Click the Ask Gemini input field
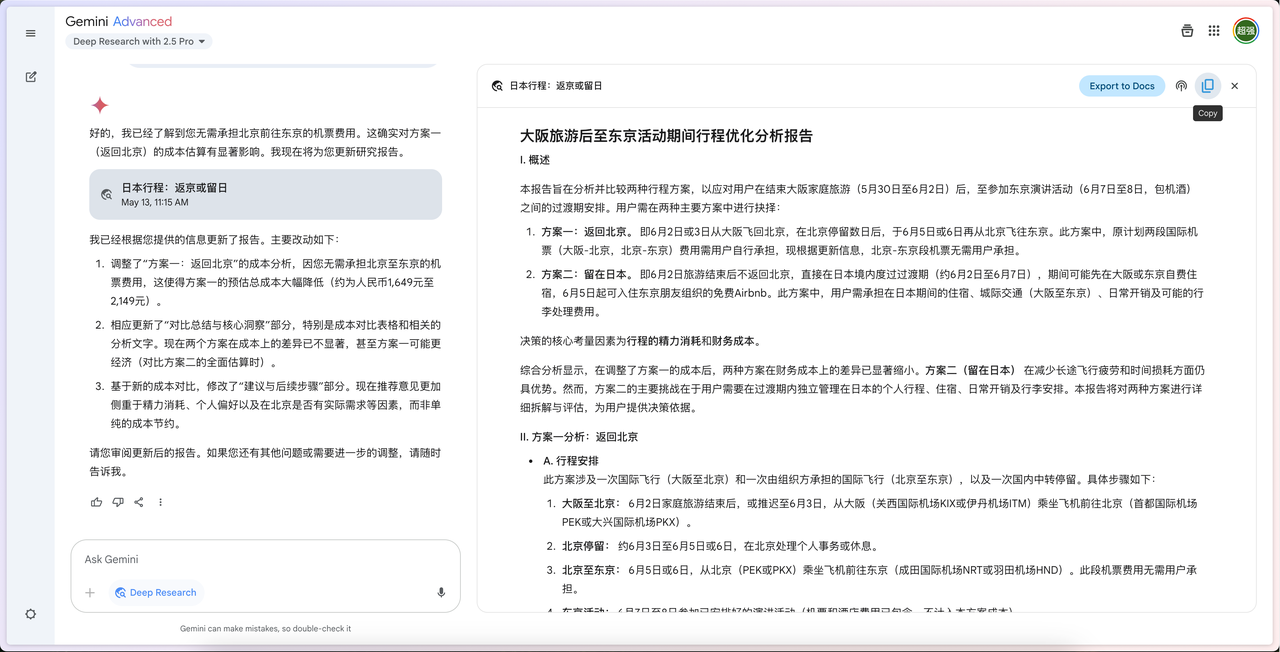The height and width of the screenshot is (652, 1280). 200,559
